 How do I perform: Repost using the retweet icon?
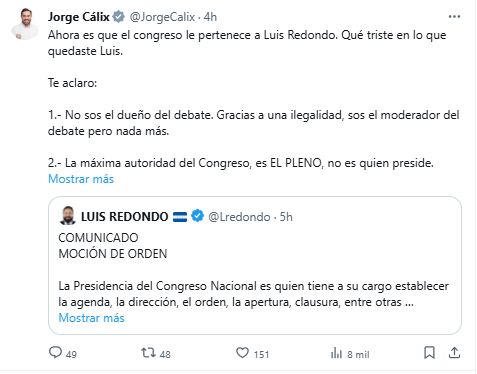[x=148, y=352]
